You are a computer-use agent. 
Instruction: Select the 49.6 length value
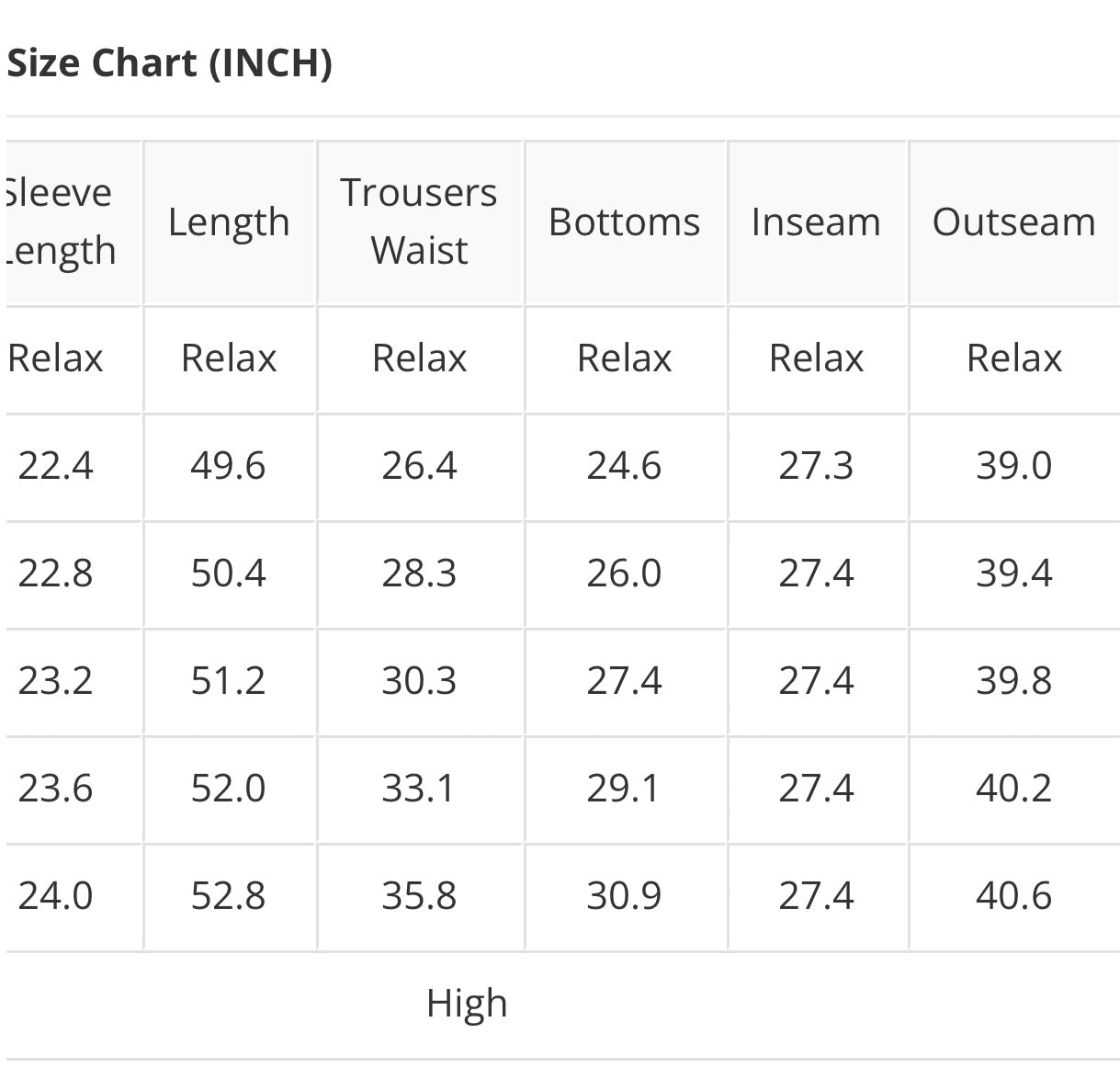pos(229,466)
